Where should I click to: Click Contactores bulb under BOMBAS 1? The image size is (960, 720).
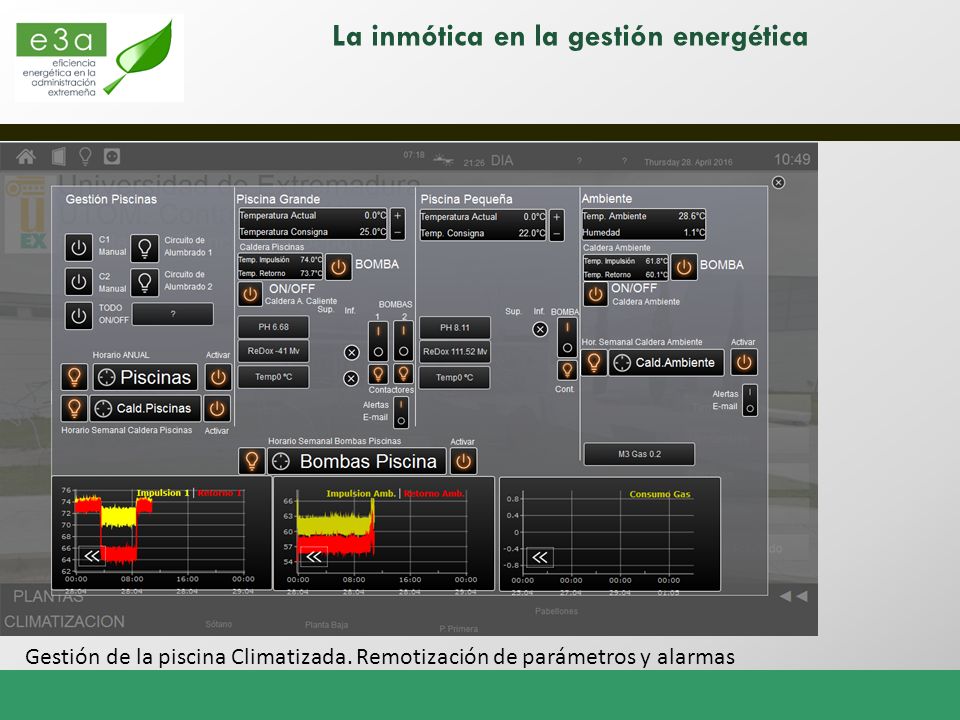pos(378,373)
